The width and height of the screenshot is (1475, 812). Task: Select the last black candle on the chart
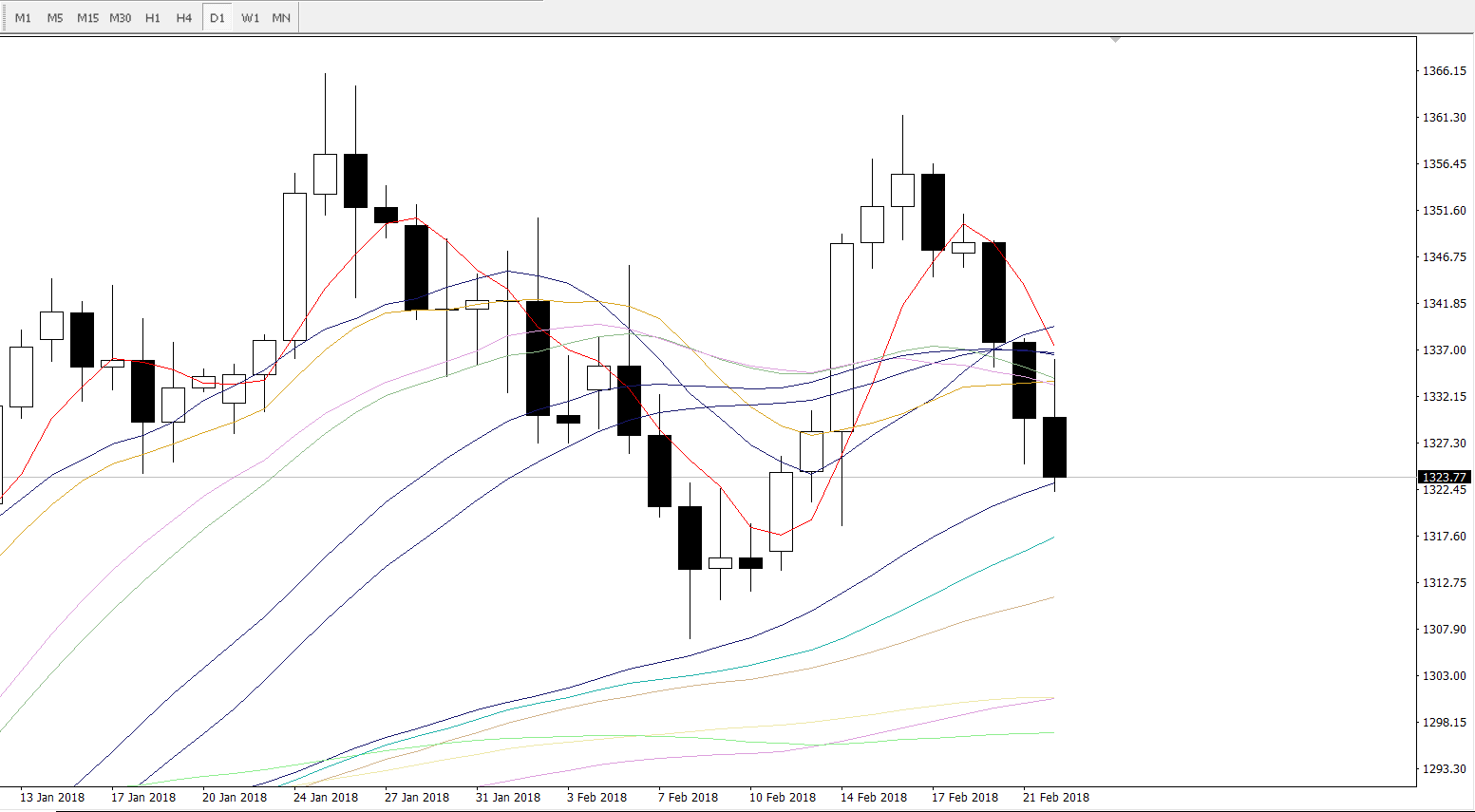[1054, 446]
